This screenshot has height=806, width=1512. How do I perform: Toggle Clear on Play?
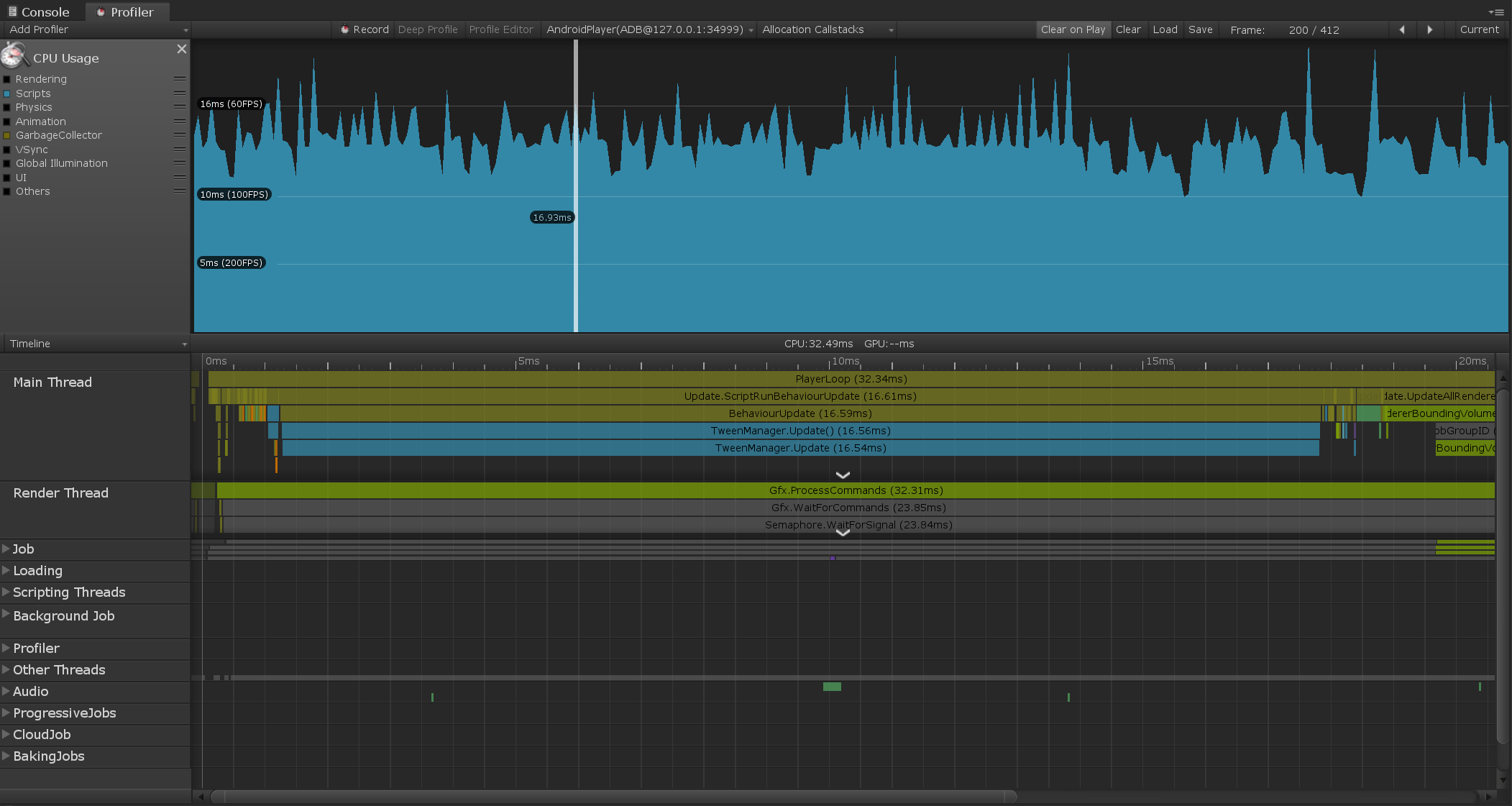(x=1073, y=29)
